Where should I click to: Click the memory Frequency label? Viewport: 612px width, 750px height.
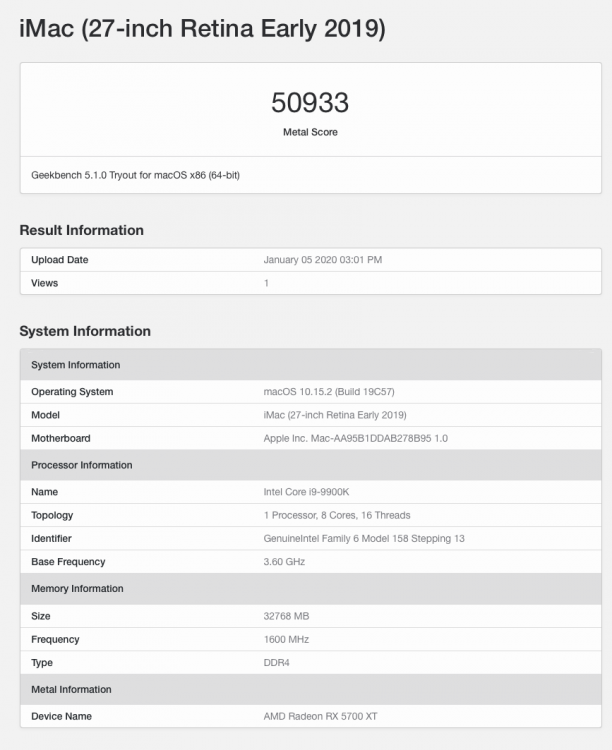click(x=56, y=640)
